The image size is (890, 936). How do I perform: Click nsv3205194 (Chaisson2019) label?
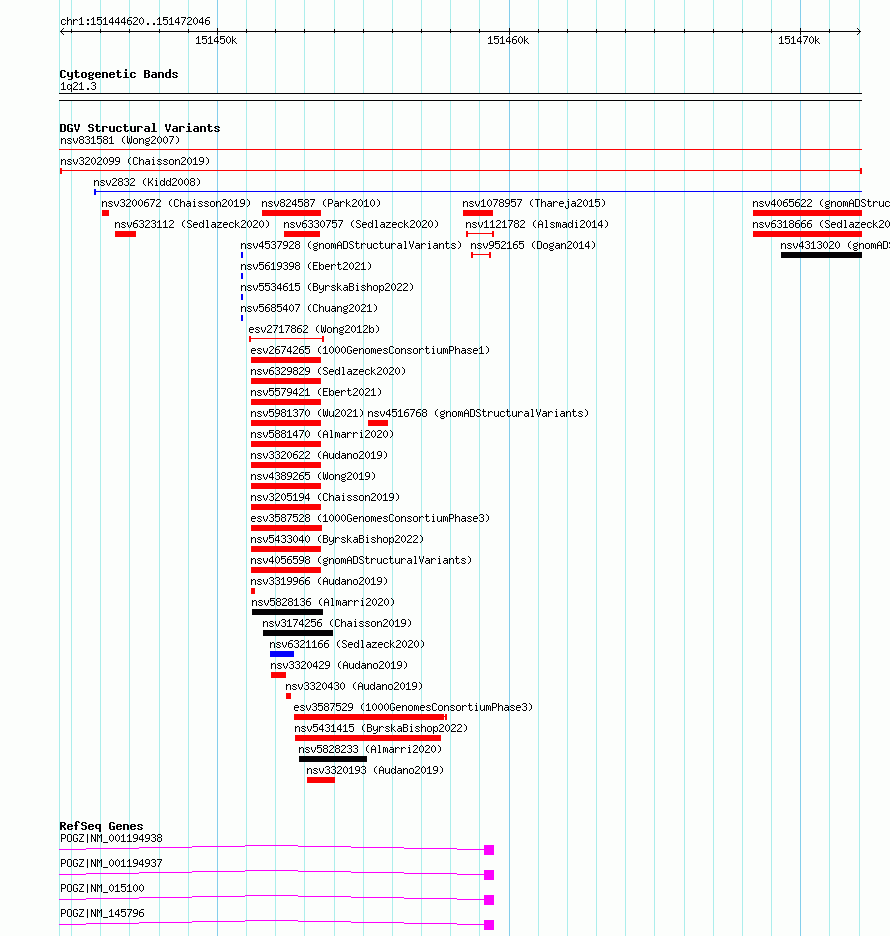[x=325, y=497]
